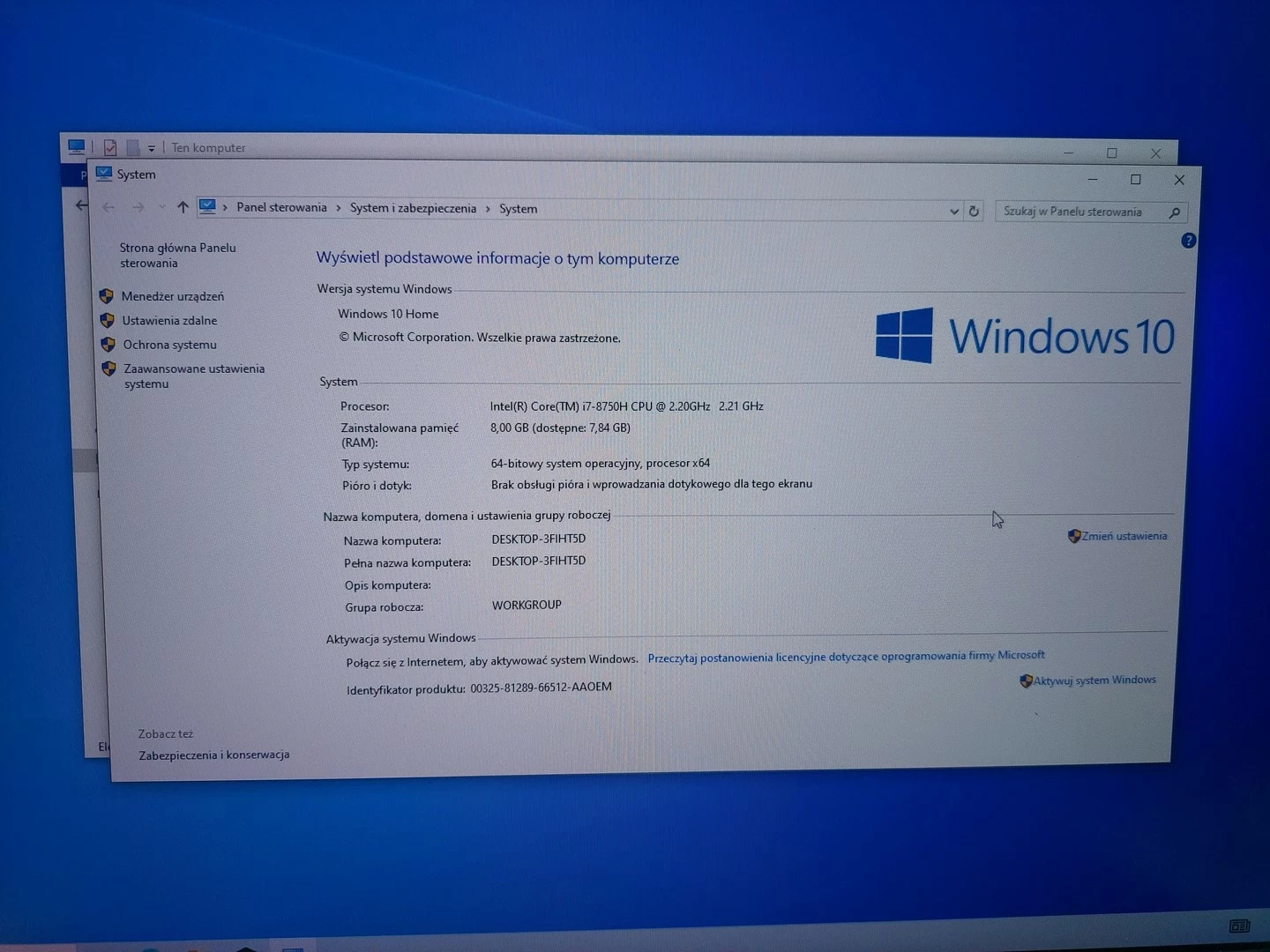Navigate up one level with up arrow
Viewport: 1270px width, 952px height.
(183, 207)
